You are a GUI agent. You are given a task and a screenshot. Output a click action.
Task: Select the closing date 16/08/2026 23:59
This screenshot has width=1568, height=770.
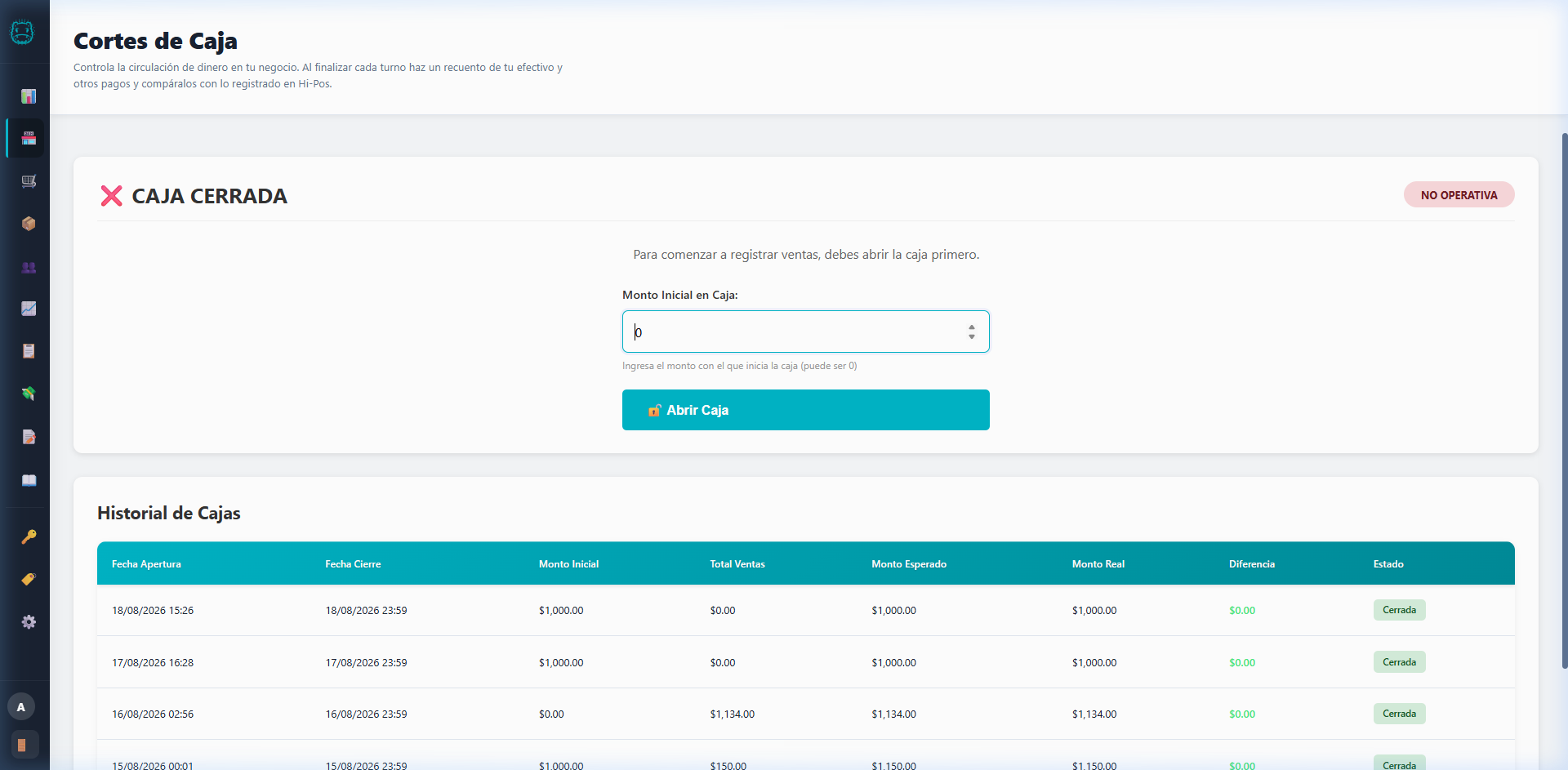coord(366,714)
